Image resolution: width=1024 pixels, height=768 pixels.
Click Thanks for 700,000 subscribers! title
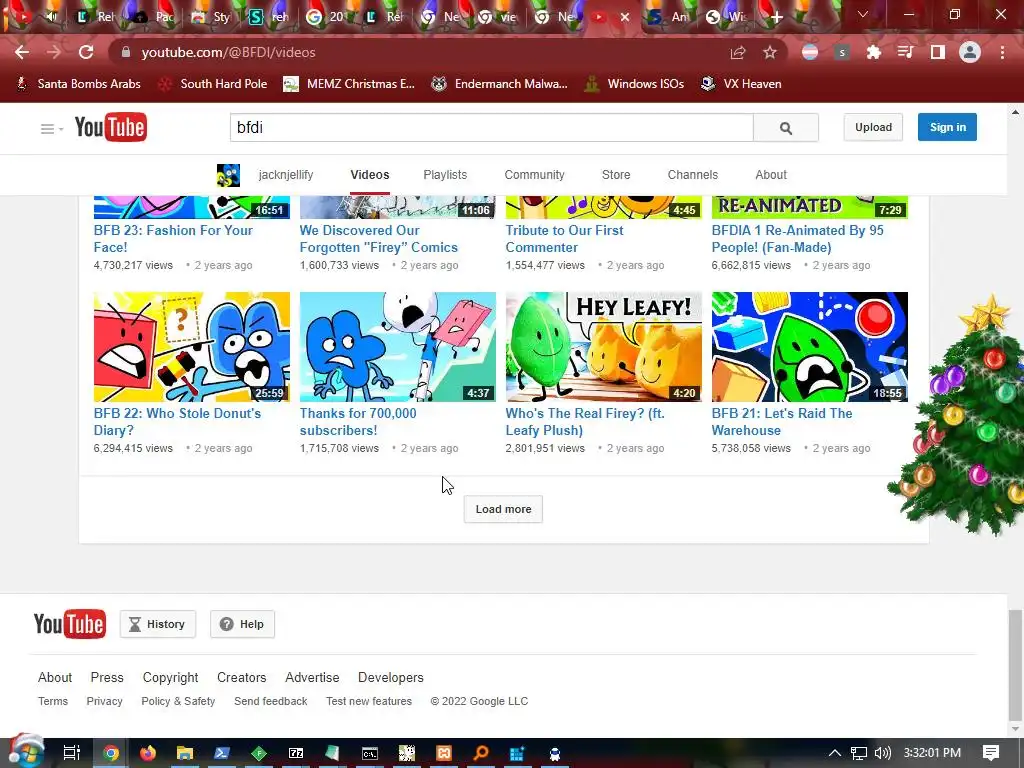click(358, 422)
